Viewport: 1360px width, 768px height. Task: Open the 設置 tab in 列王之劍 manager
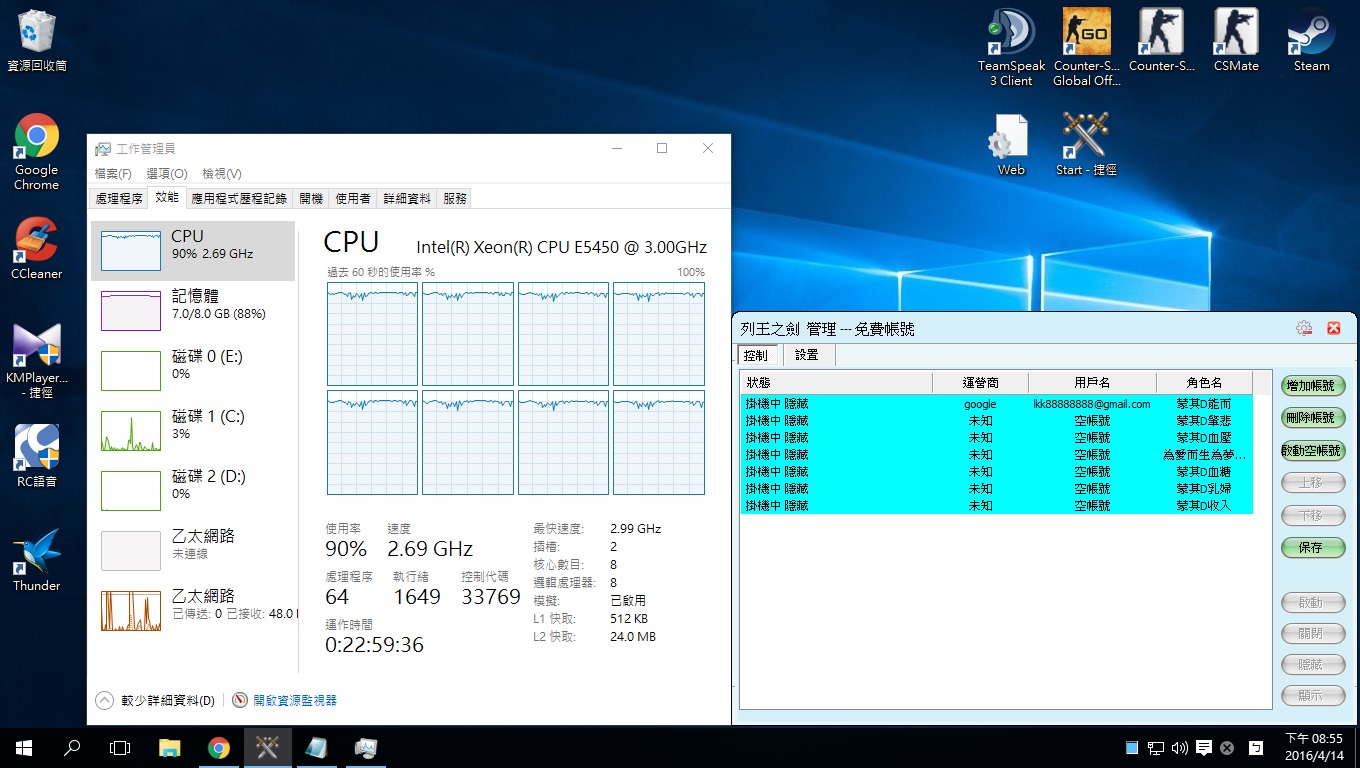806,355
